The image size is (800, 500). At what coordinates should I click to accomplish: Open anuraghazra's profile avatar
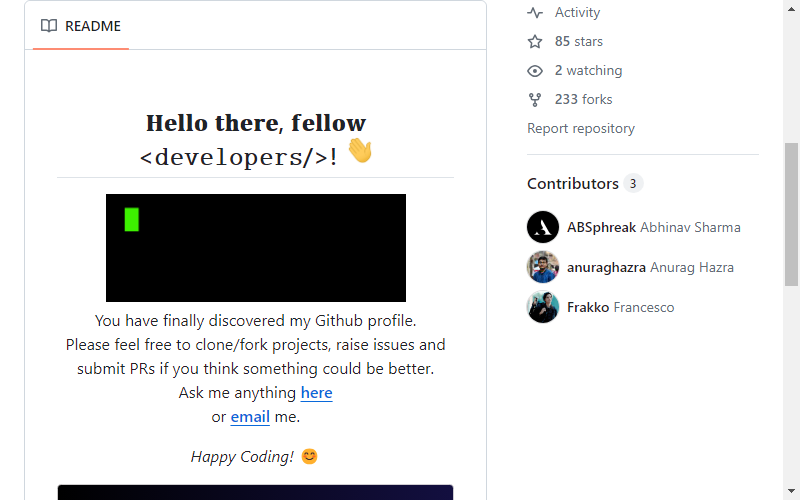click(x=543, y=267)
